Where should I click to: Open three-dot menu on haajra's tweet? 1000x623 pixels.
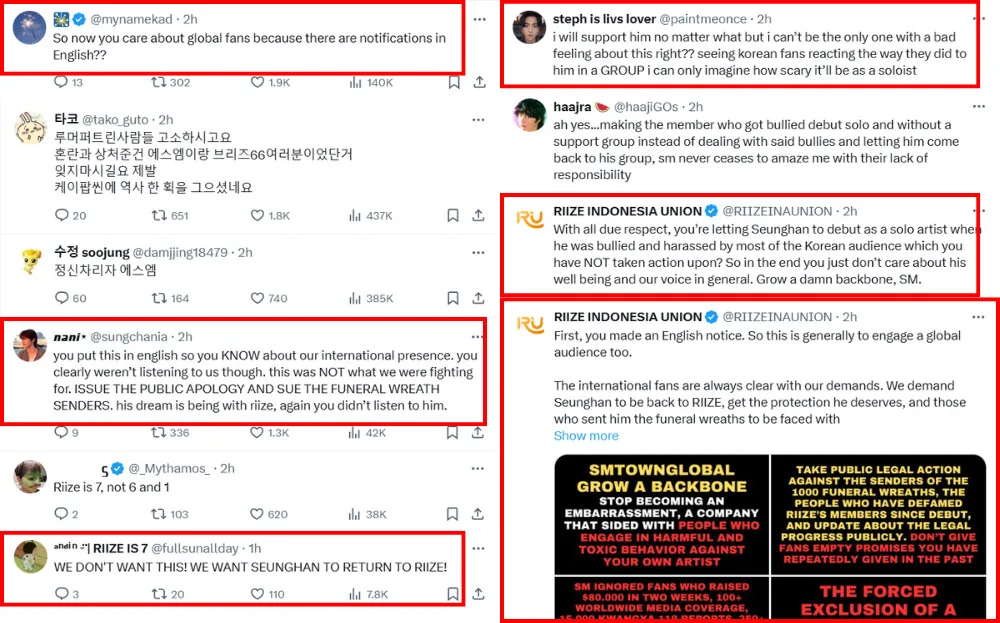point(978,106)
